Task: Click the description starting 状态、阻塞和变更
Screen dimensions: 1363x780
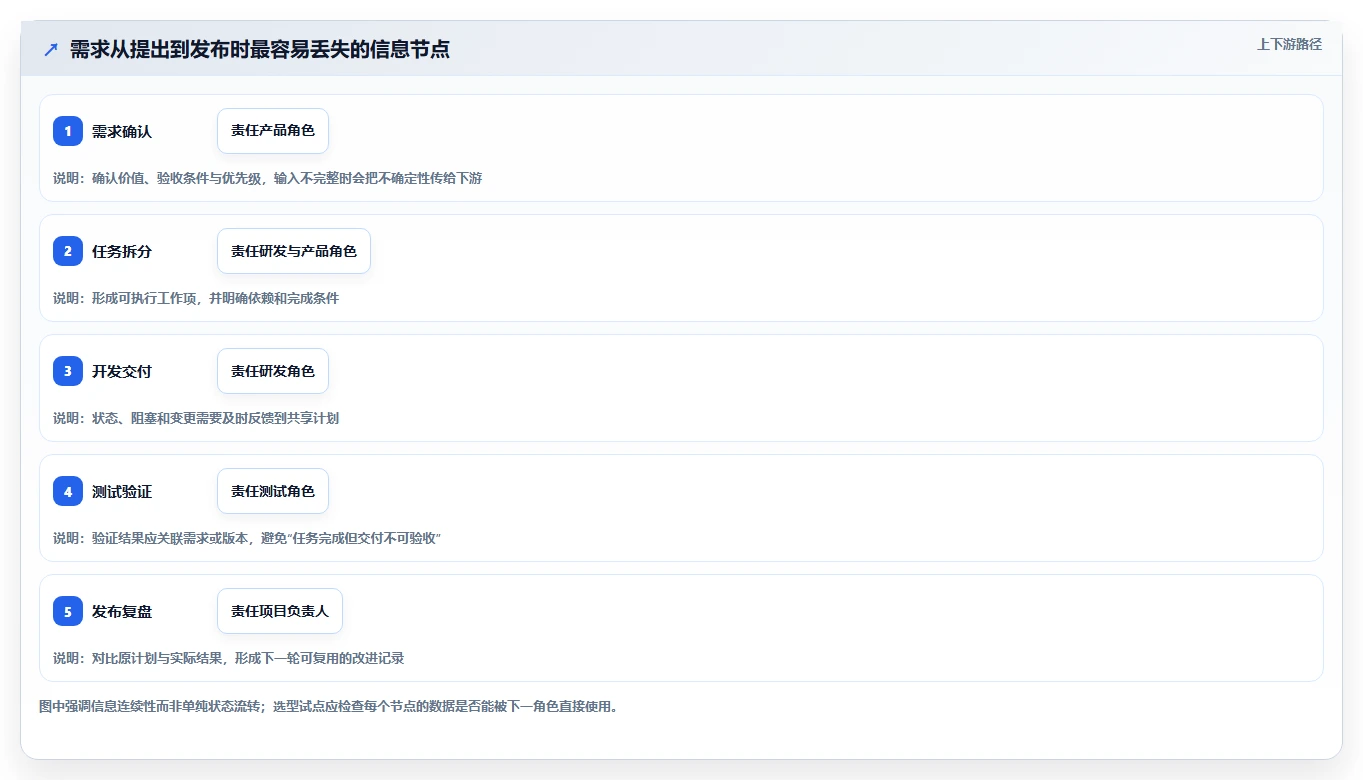Action: tap(196, 418)
